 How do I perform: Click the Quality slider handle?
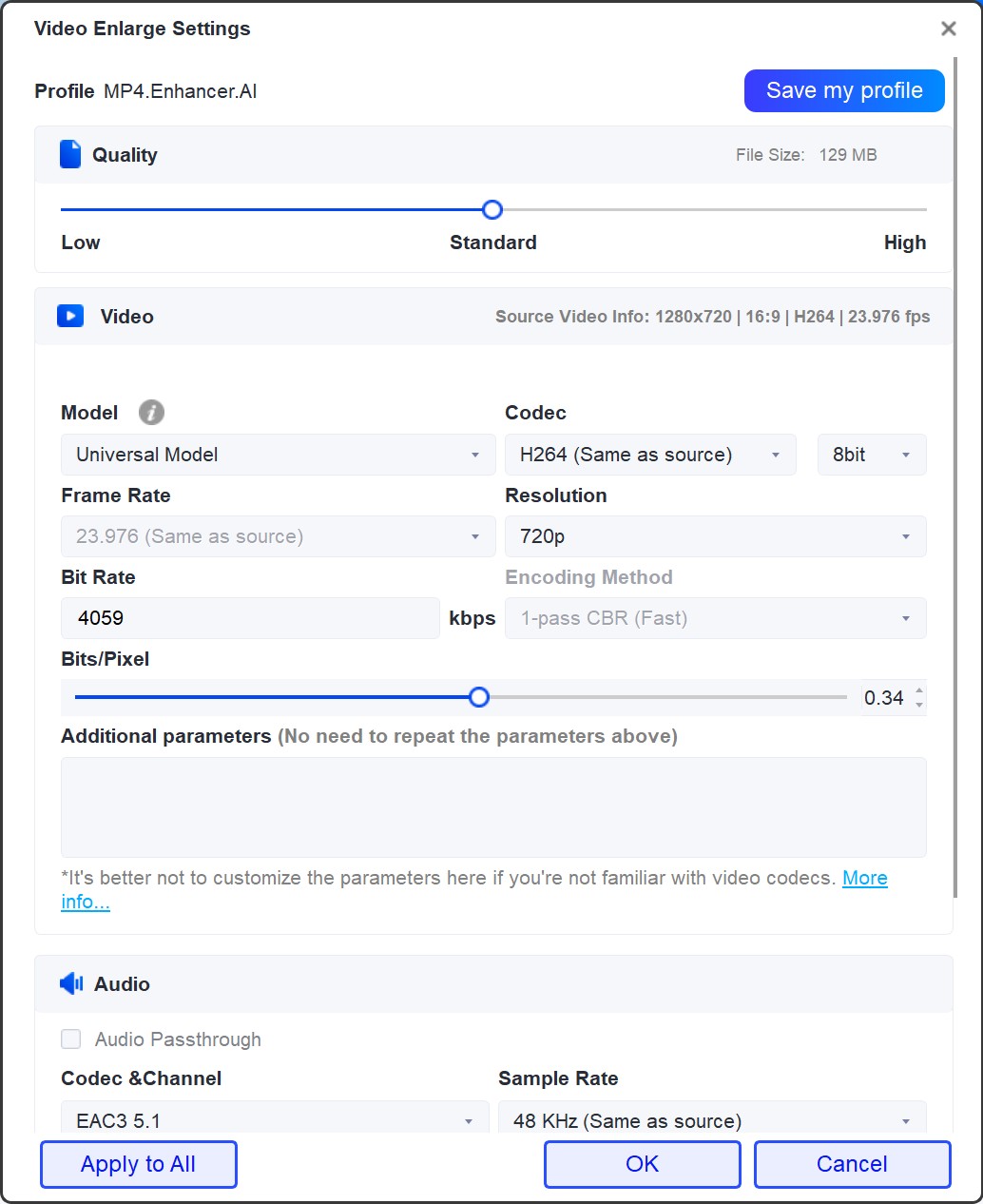tap(491, 209)
